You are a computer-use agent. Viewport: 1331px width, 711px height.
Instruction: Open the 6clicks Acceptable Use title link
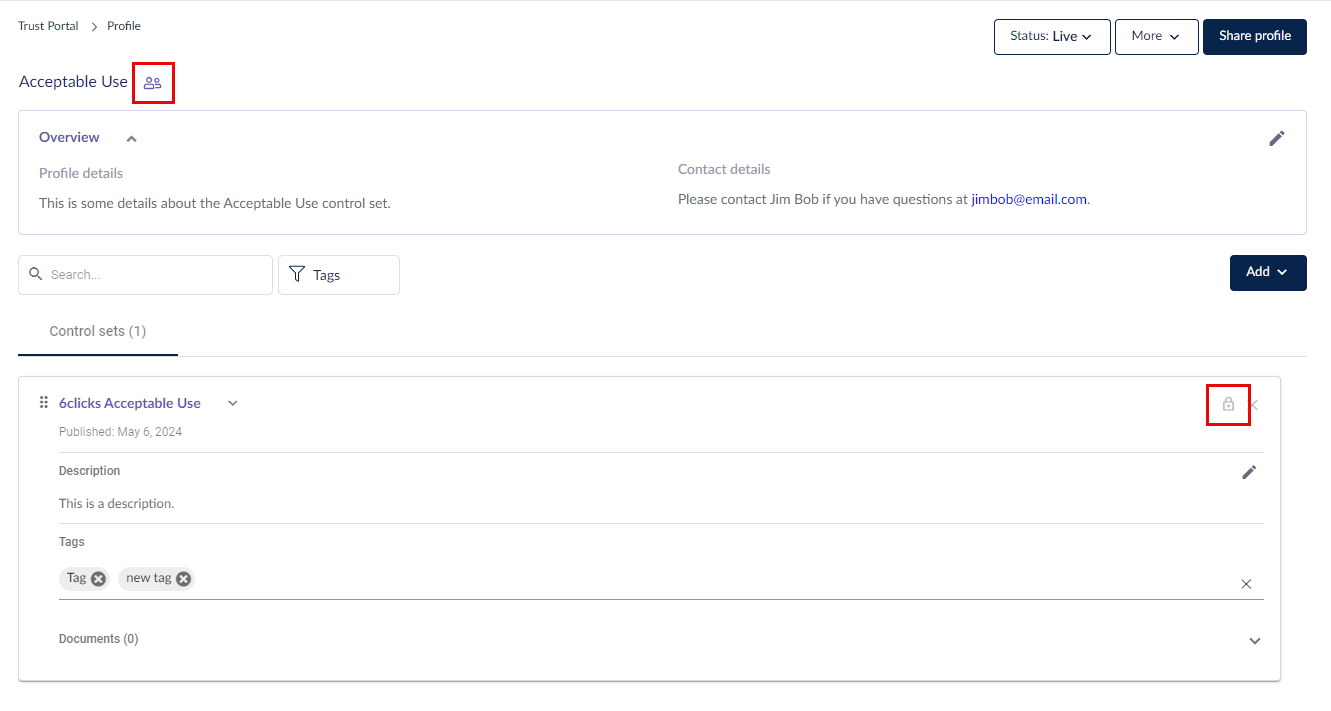pyautogui.click(x=130, y=403)
